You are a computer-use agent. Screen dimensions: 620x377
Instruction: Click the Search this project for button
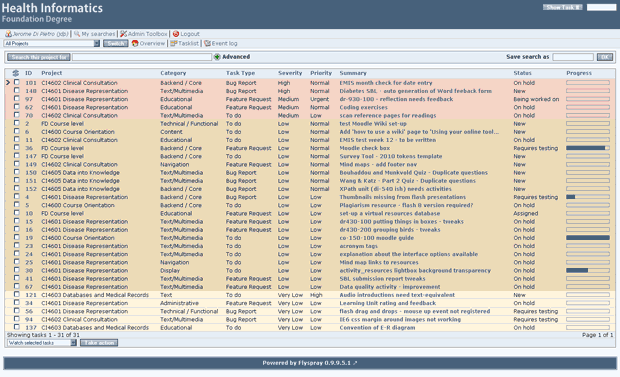39,57
